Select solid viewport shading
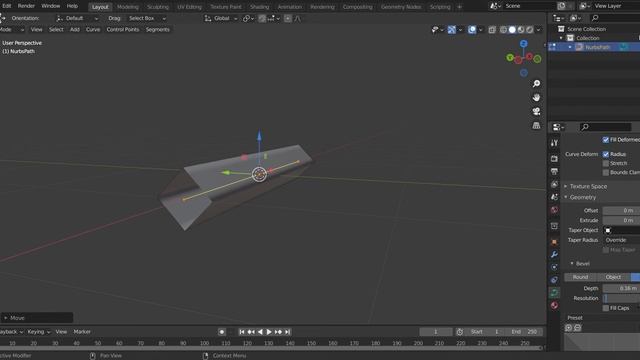Viewport: 640px width, 360px height. 512,30
